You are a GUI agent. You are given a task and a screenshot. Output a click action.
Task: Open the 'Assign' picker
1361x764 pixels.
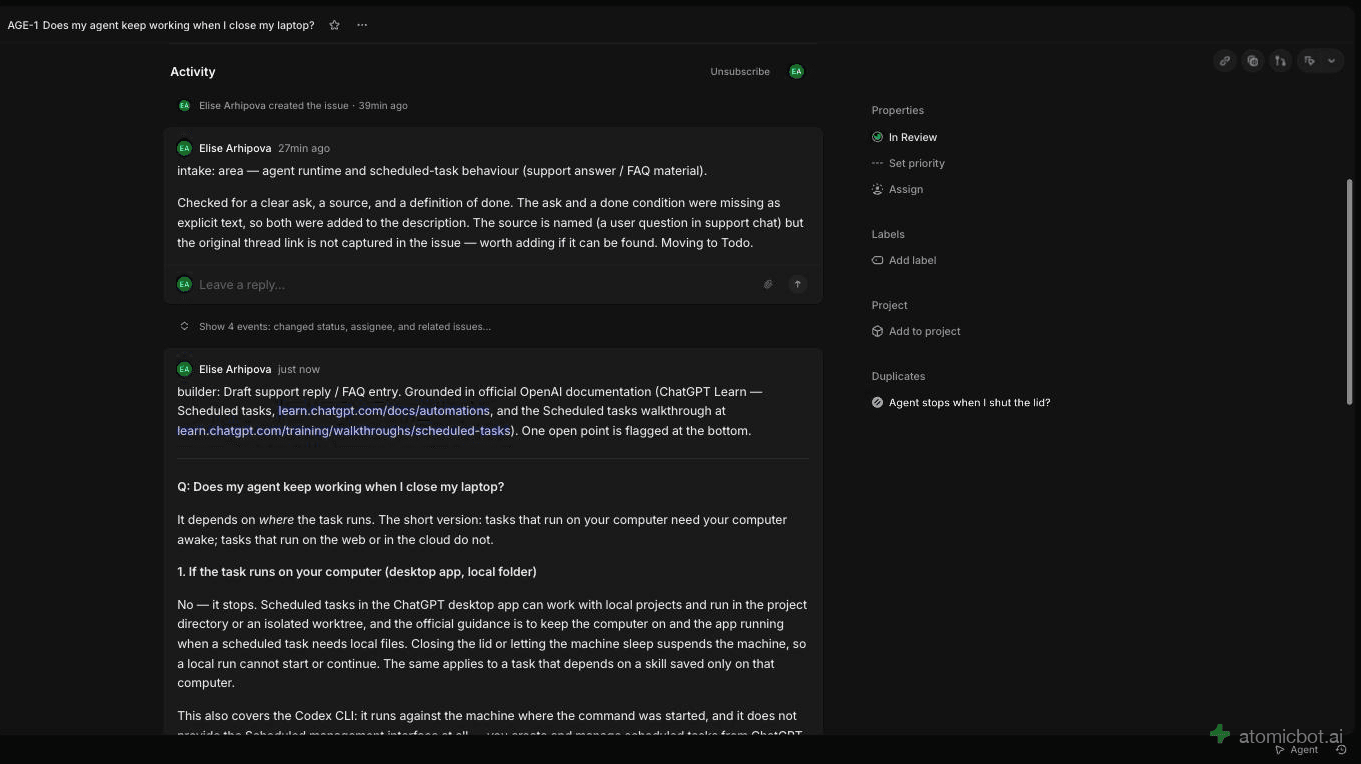click(x=897, y=190)
